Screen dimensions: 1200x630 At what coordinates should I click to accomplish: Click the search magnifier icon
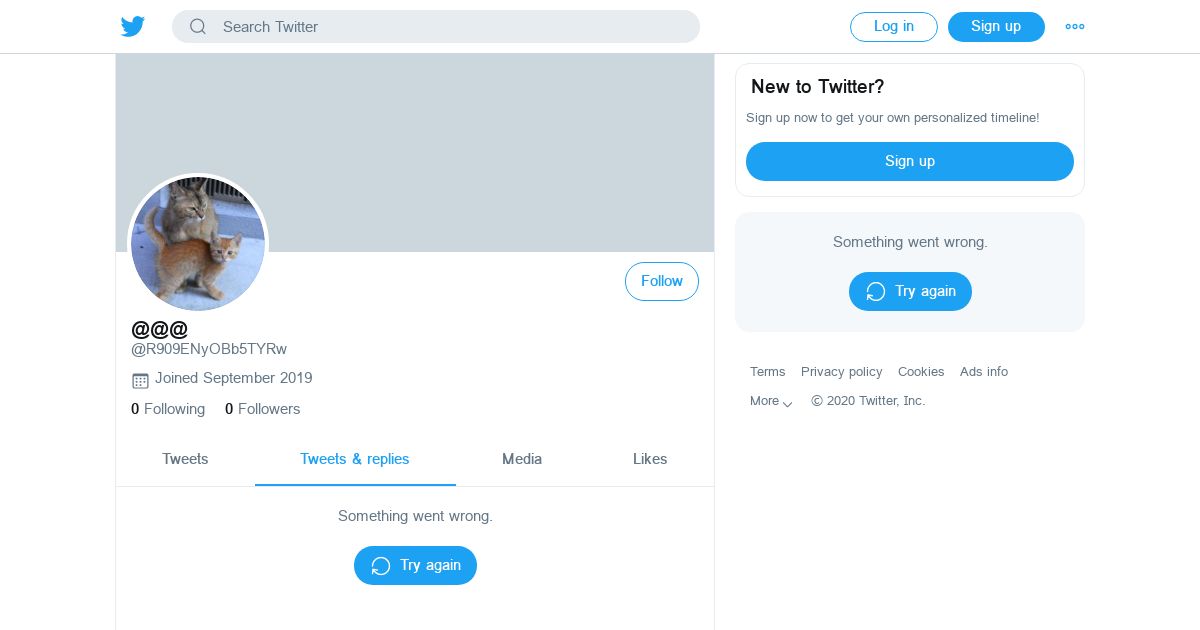[198, 27]
